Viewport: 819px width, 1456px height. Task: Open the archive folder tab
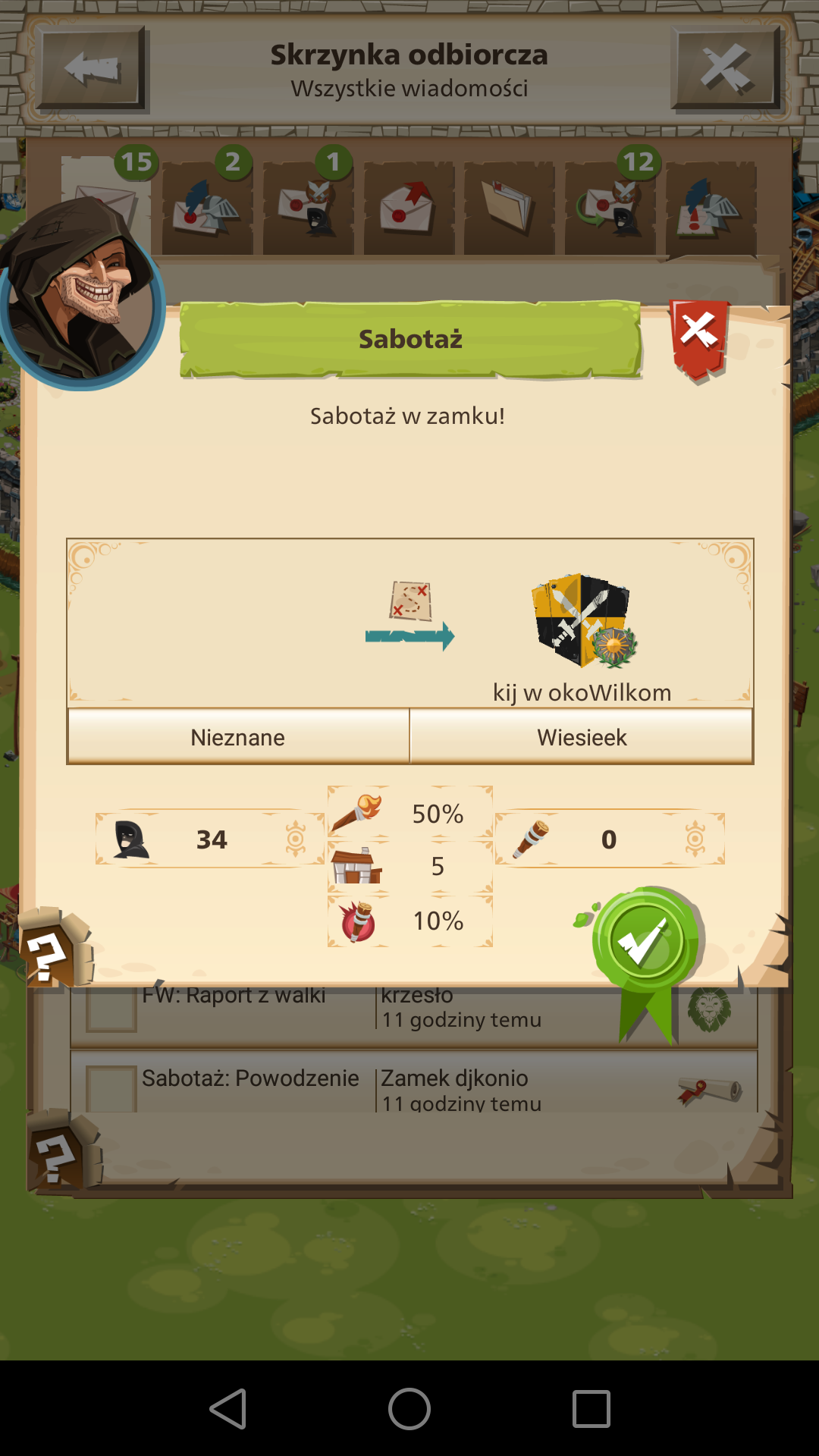point(509,207)
